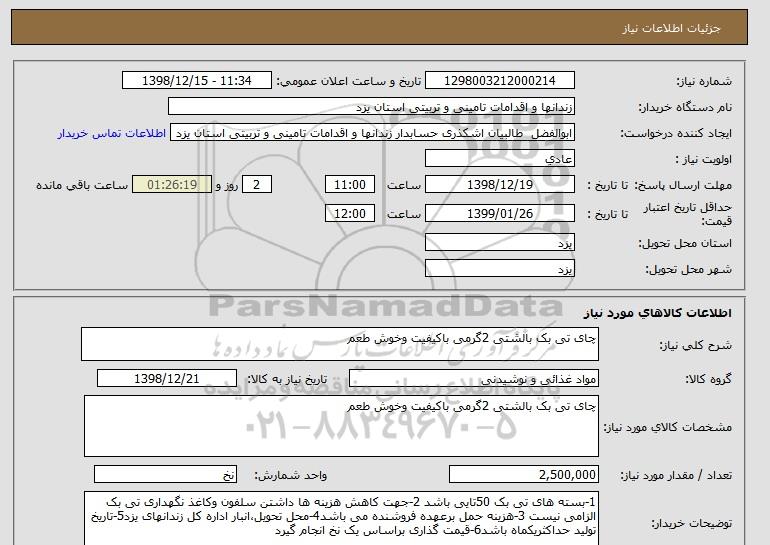Click the goods group field 'مواد غذائی و نوشیدنی'
This screenshot has height=545, width=770.
click(x=474, y=379)
